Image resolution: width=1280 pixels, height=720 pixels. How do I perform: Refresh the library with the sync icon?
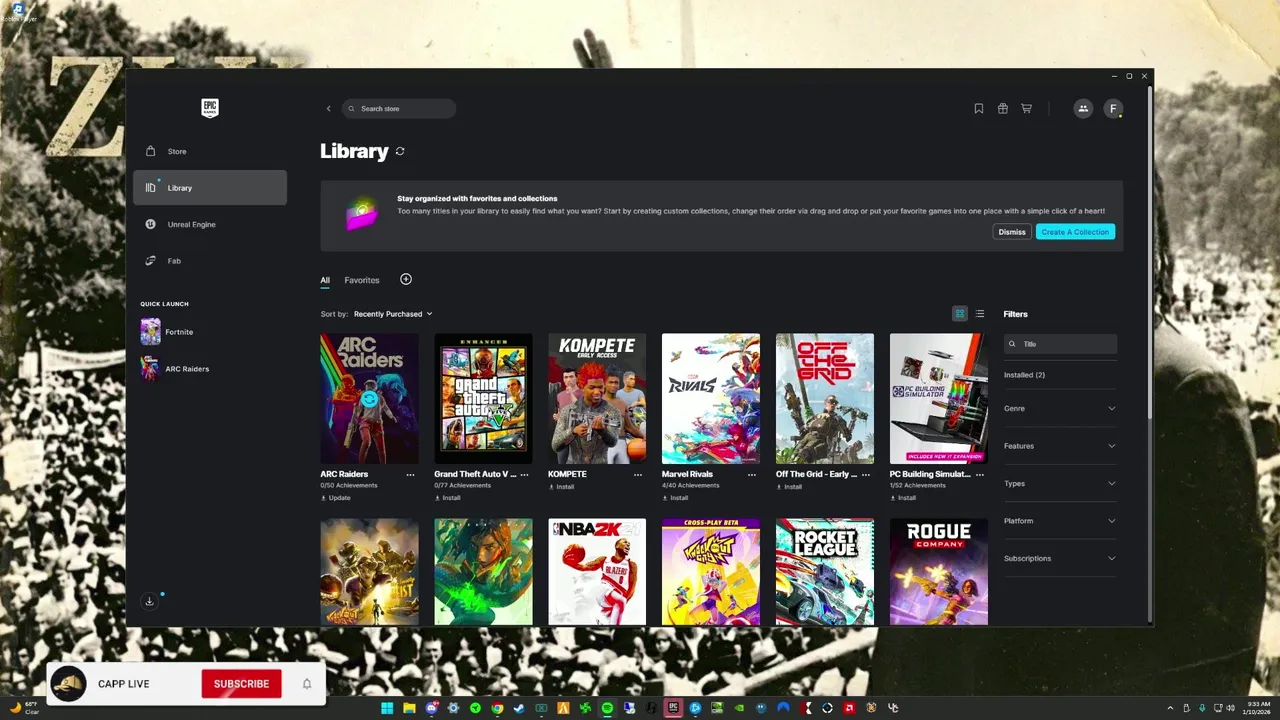[400, 151]
